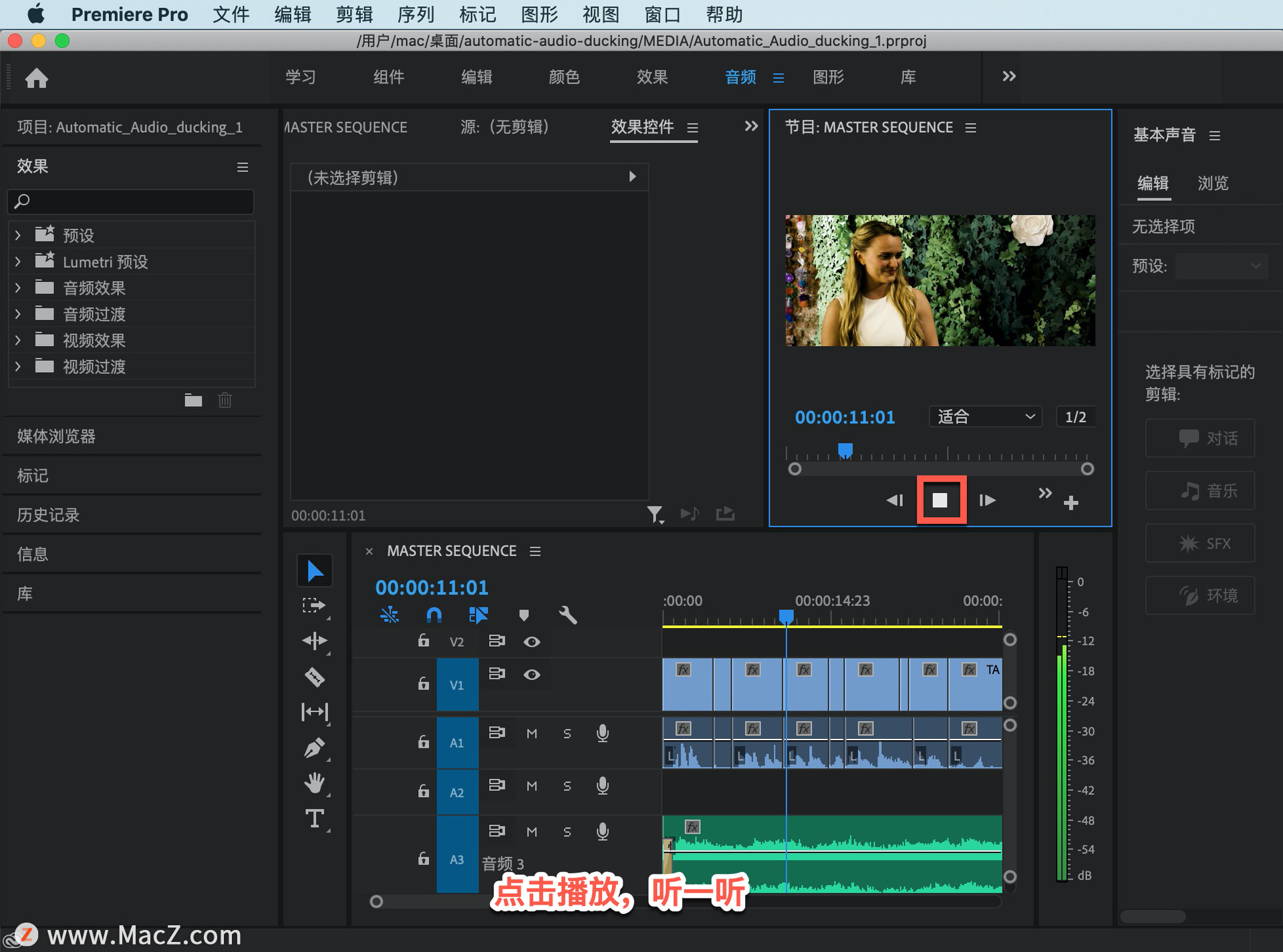This screenshot has height=952, width=1283.
Task: Toggle linked selection in timeline
Action: point(478,615)
